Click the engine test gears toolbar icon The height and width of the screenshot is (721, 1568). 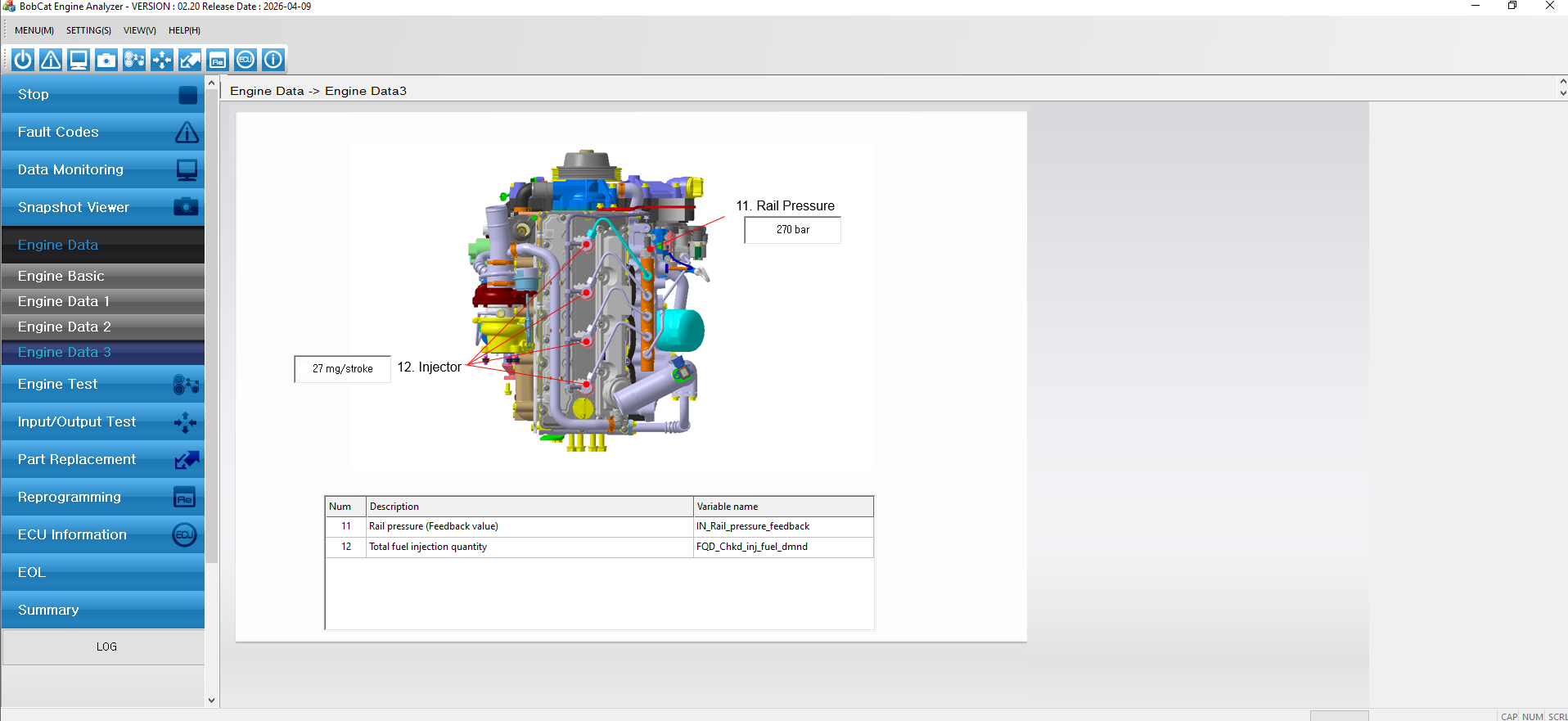[x=134, y=60]
